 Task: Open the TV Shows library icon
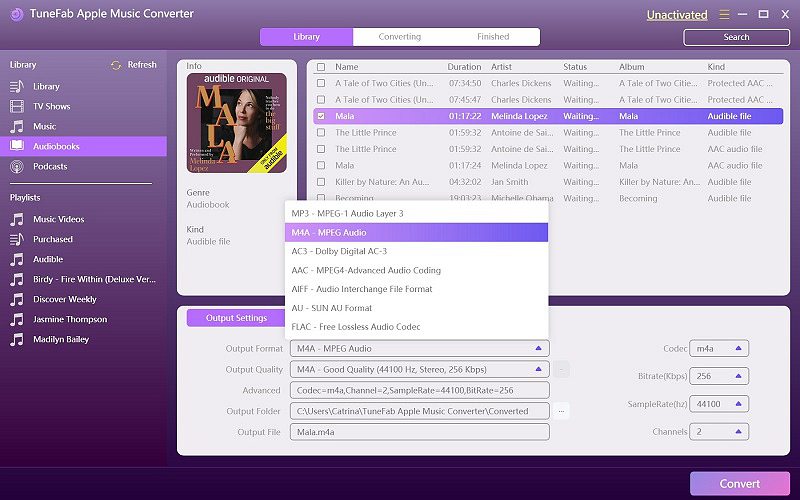(x=17, y=106)
